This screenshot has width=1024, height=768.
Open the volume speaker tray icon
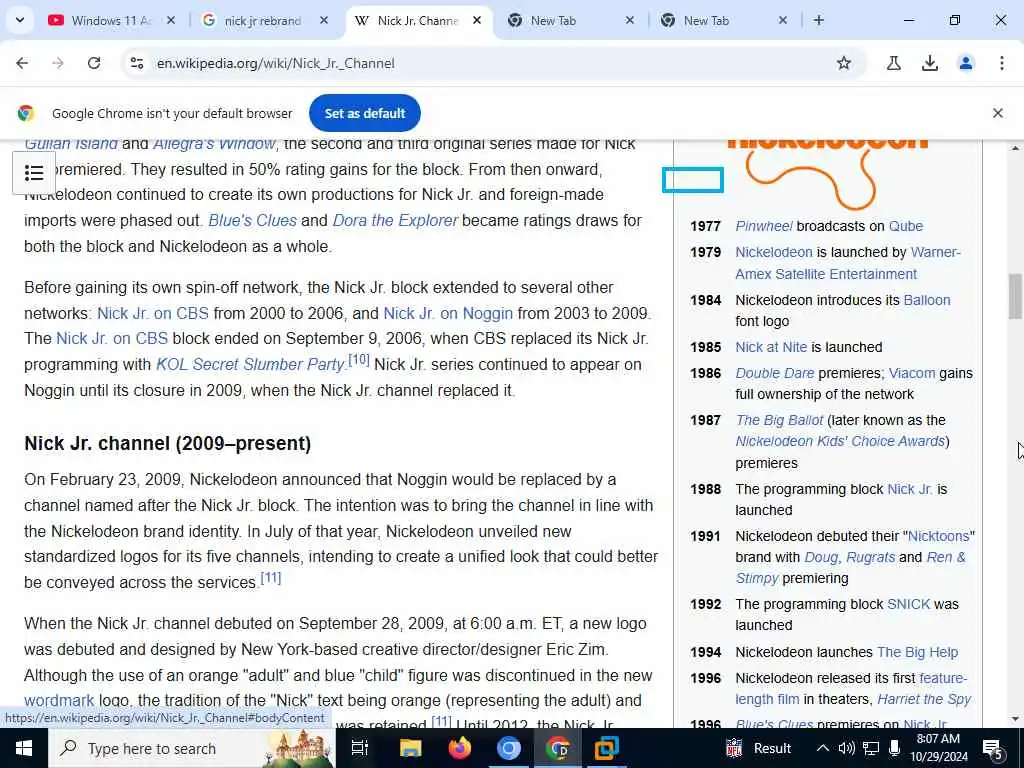846,748
